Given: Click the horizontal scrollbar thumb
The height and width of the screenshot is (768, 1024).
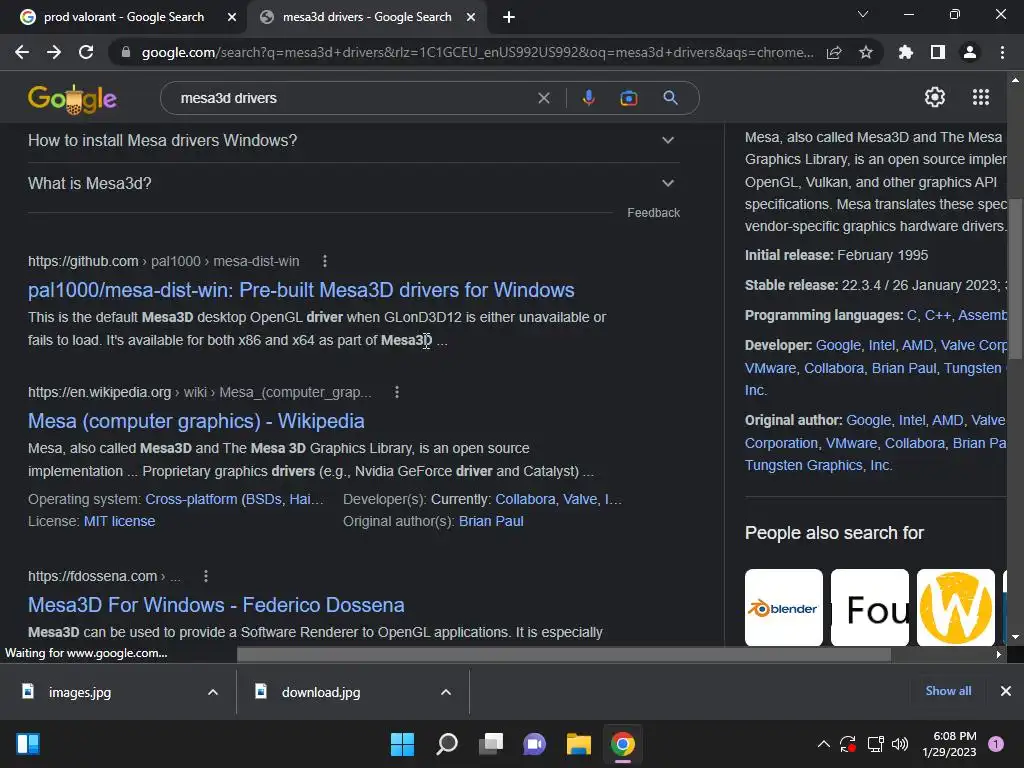Looking at the screenshot, I should click(564, 654).
